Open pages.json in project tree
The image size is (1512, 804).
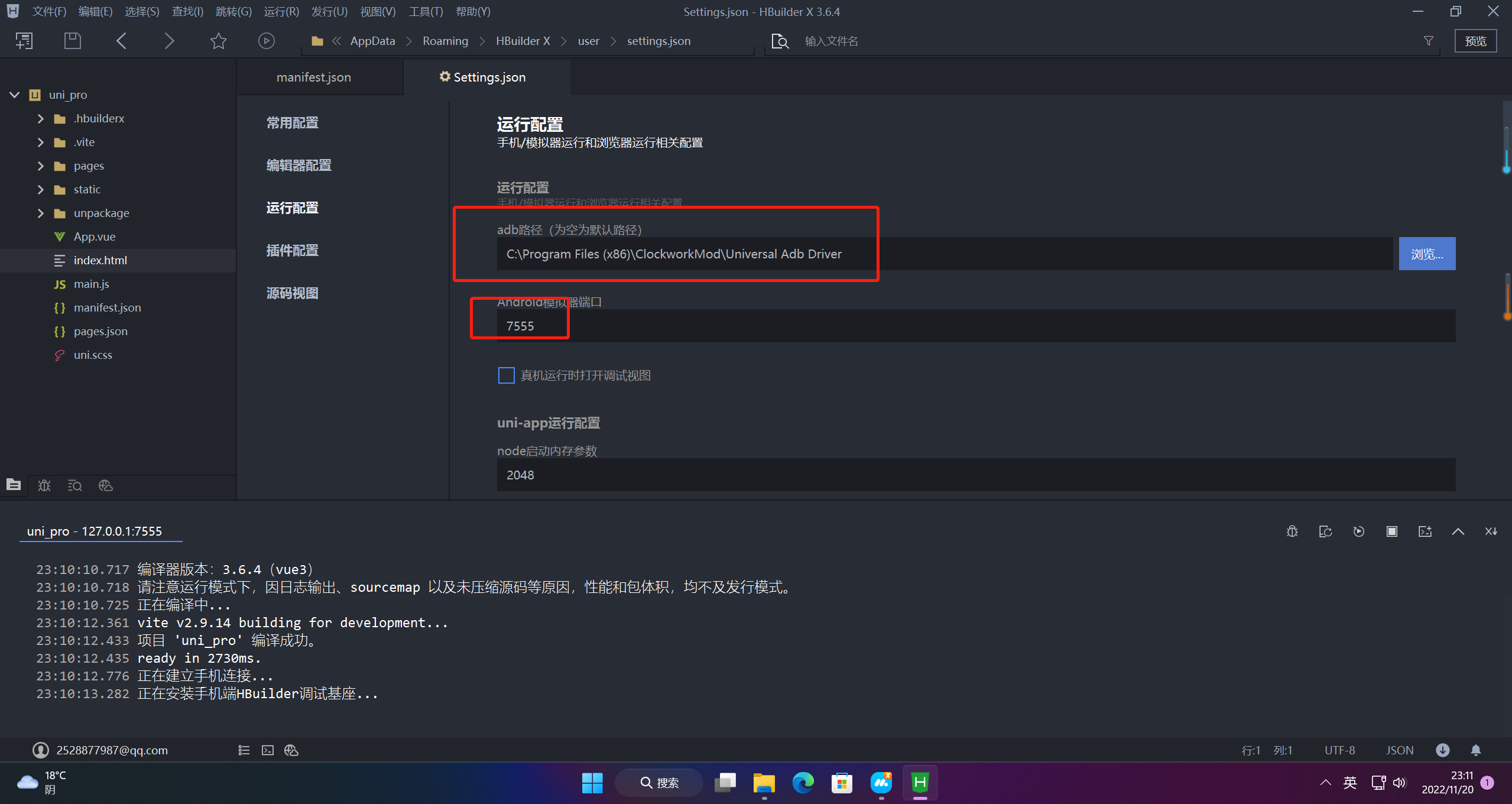pos(100,331)
